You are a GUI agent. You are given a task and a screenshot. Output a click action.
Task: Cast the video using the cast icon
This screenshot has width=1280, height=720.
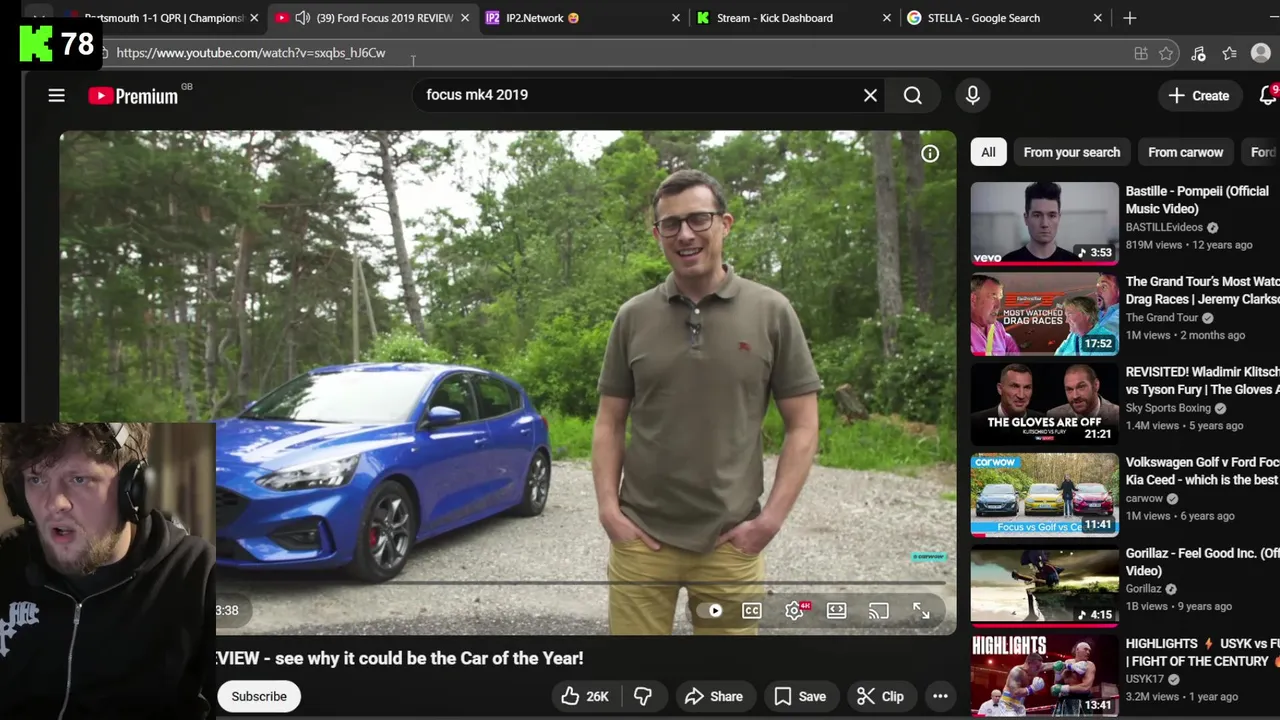pos(878,610)
